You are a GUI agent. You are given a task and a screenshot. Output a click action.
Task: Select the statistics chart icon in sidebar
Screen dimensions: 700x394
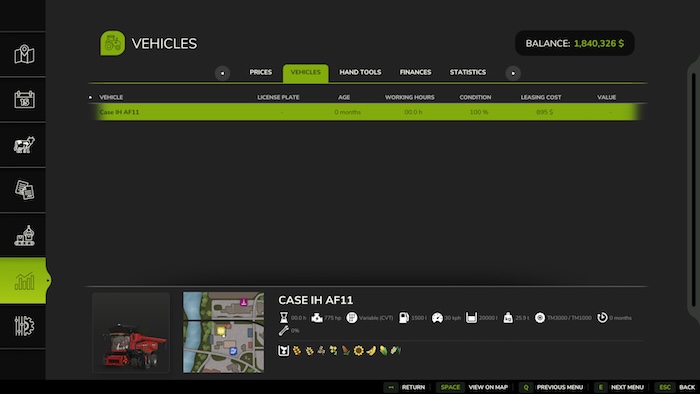[x=24, y=281]
